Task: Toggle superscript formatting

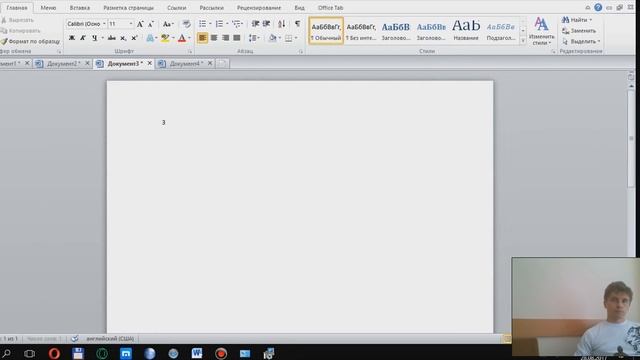Action: pyautogui.click(x=134, y=38)
